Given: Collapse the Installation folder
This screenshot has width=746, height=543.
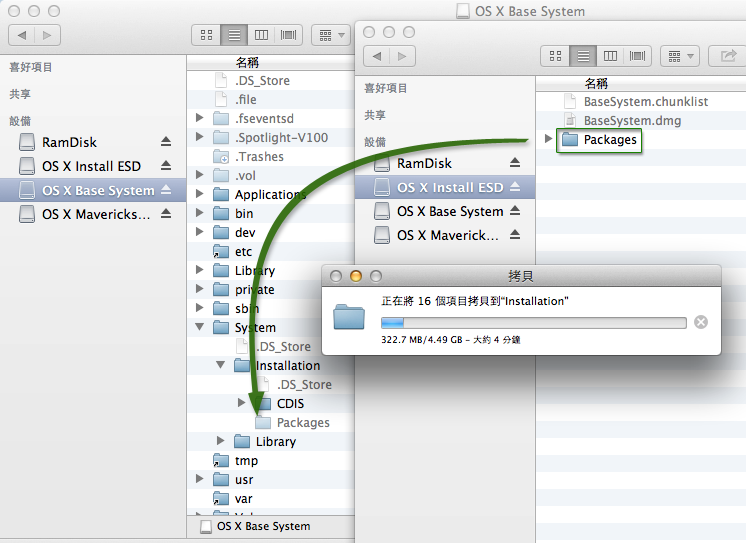Looking at the screenshot, I should [220, 365].
